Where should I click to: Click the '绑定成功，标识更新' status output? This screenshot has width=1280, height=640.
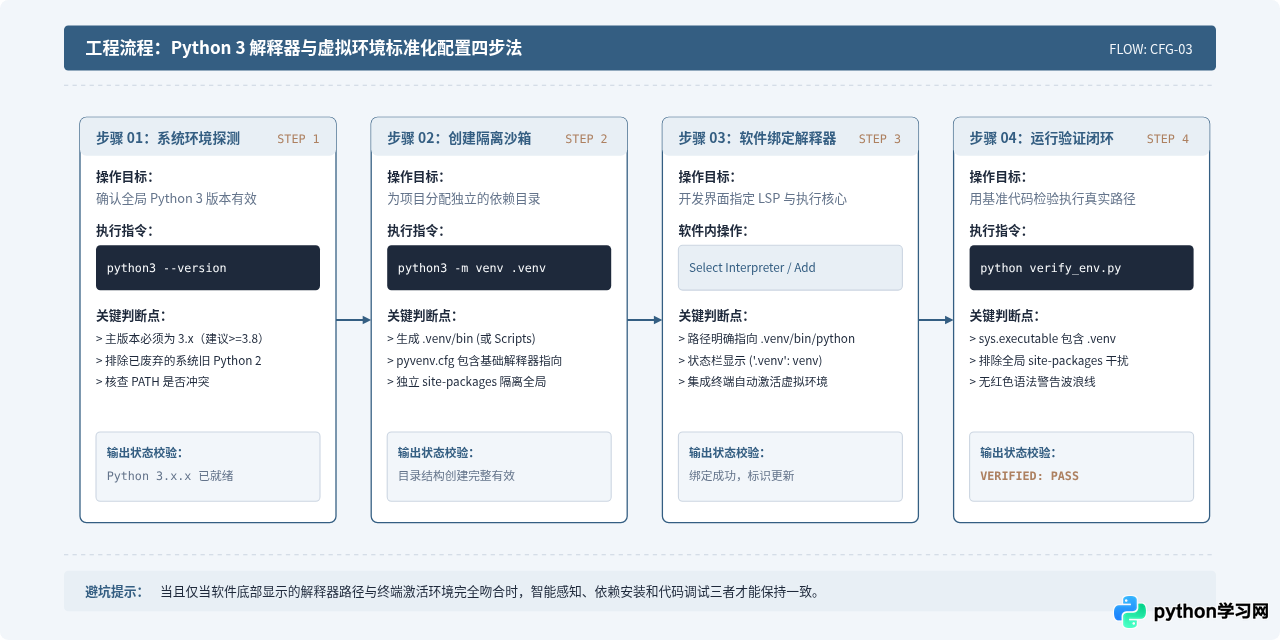[741, 476]
